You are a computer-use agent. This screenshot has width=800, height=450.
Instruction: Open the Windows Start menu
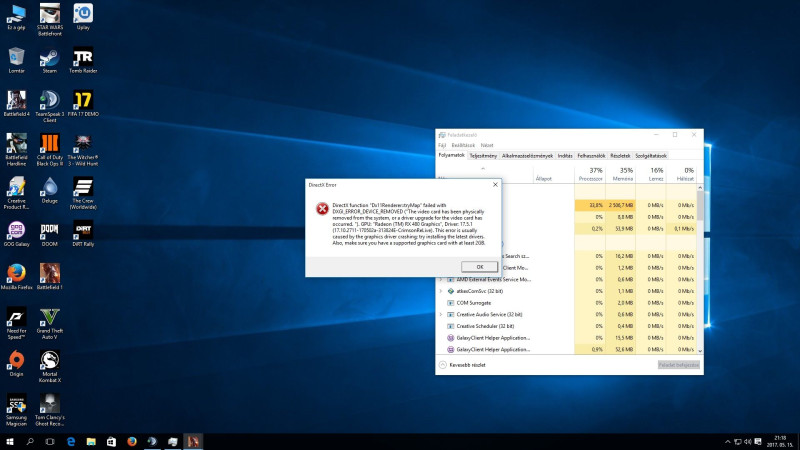point(10,441)
